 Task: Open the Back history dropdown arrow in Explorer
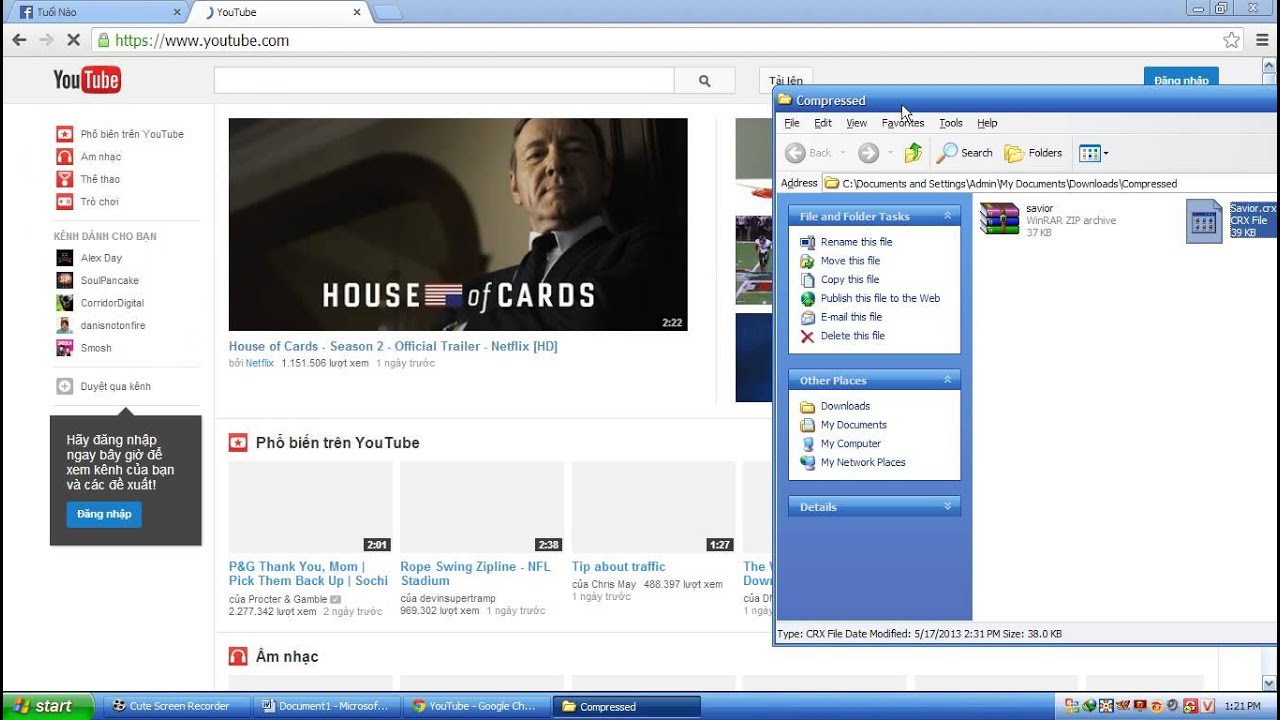pyautogui.click(x=843, y=153)
